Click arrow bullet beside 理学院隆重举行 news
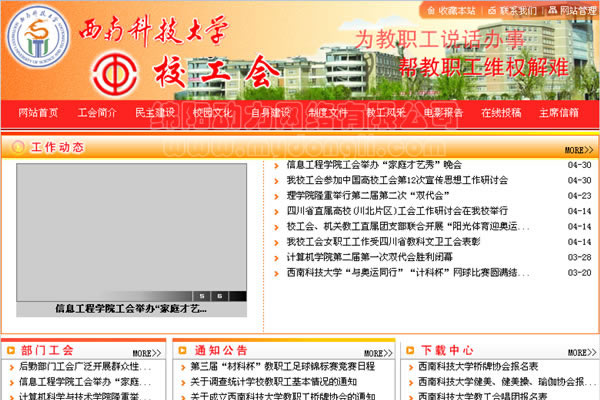The height and width of the screenshot is (400, 600). tap(276, 196)
